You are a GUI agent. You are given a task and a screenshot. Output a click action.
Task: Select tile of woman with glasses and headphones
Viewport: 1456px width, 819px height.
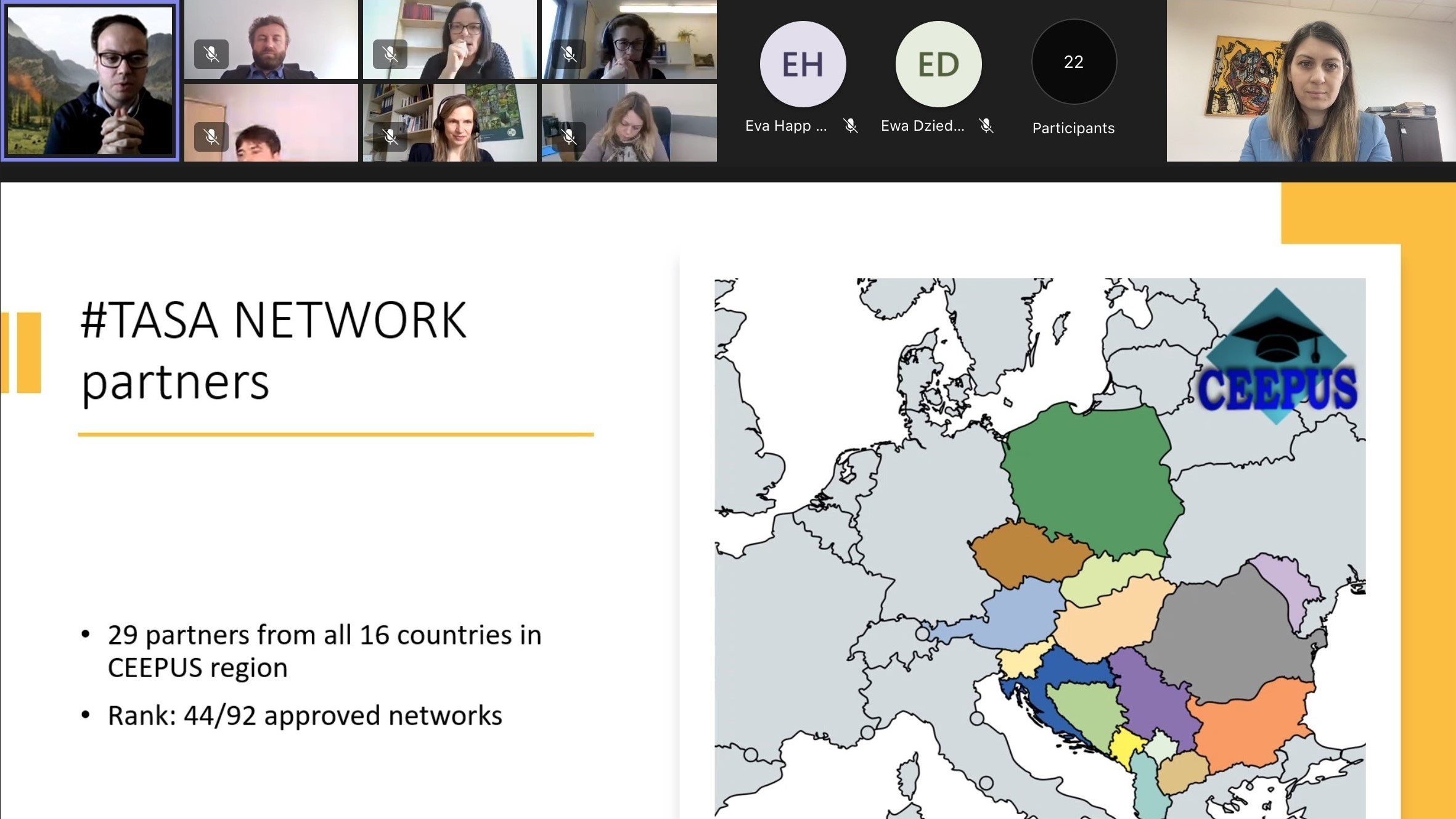tap(629, 39)
